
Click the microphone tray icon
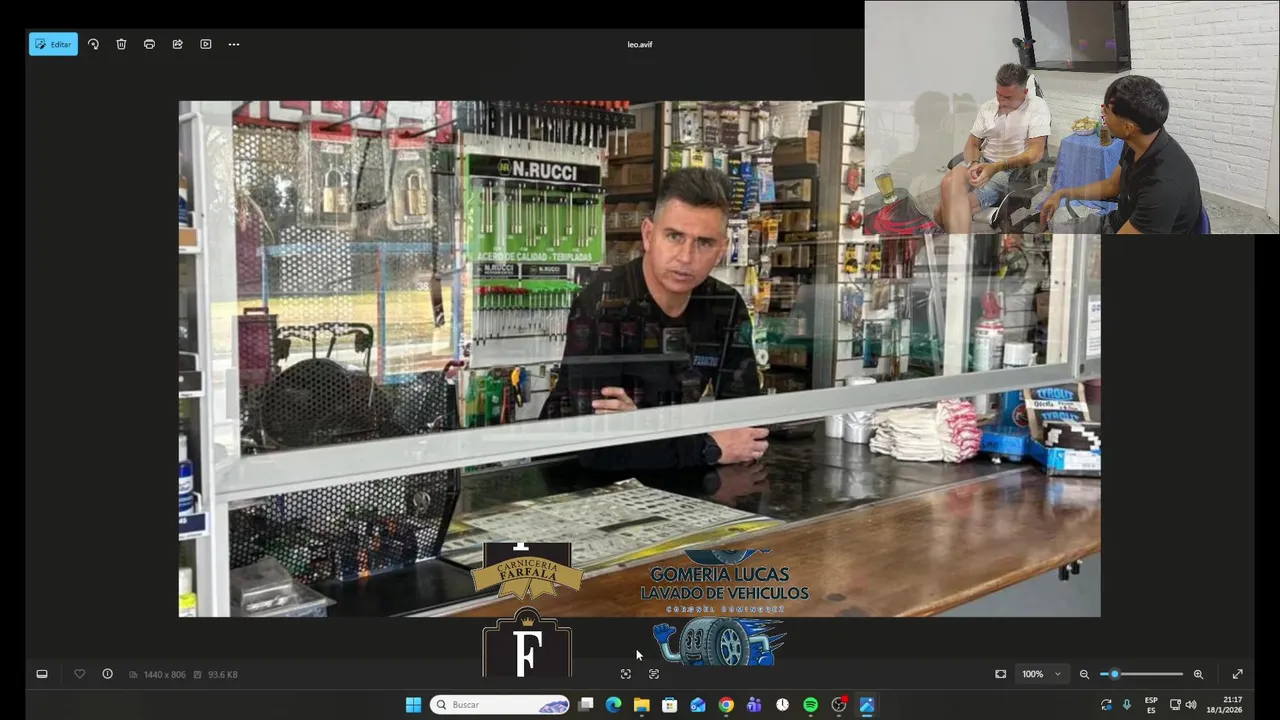1127,705
